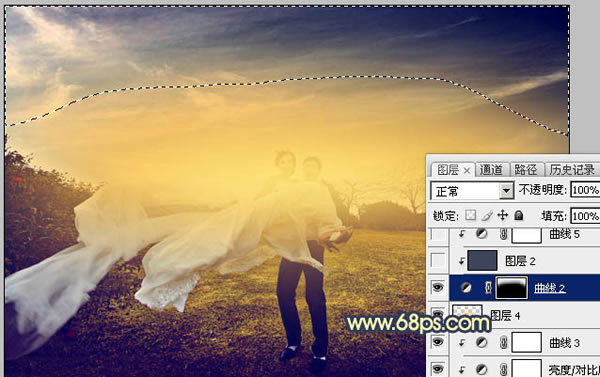Toggle visibility of the 曲线 3 layer
Viewport: 600px width, 377px height.
click(x=438, y=342)
